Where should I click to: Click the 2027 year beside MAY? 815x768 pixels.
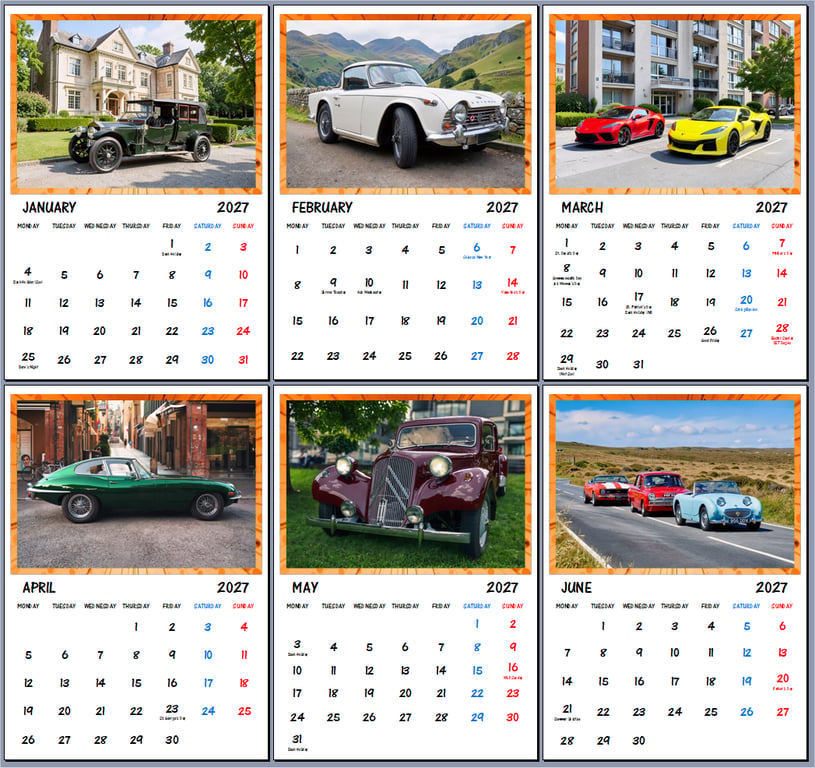coord(502,588)
